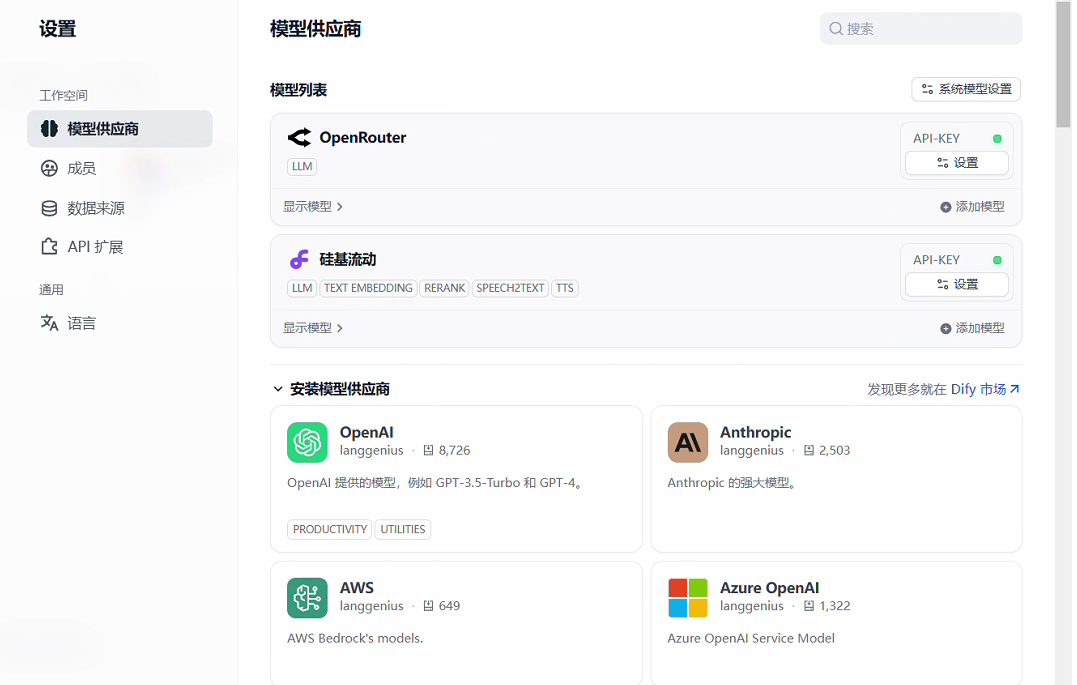Viewport: 1077px width, 685px height.
Task: Click the OpenRouter provider name
Action: (363, 137)
